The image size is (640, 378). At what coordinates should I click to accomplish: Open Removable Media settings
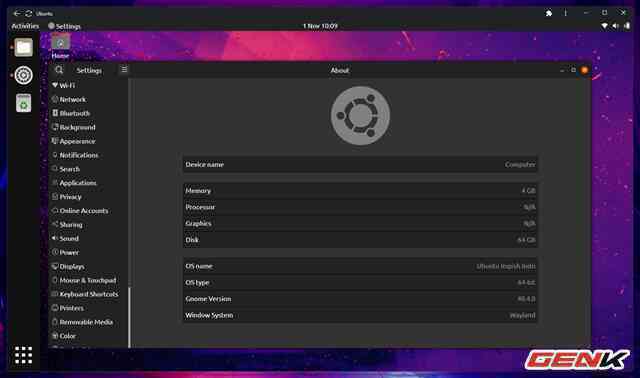(89, 322)
